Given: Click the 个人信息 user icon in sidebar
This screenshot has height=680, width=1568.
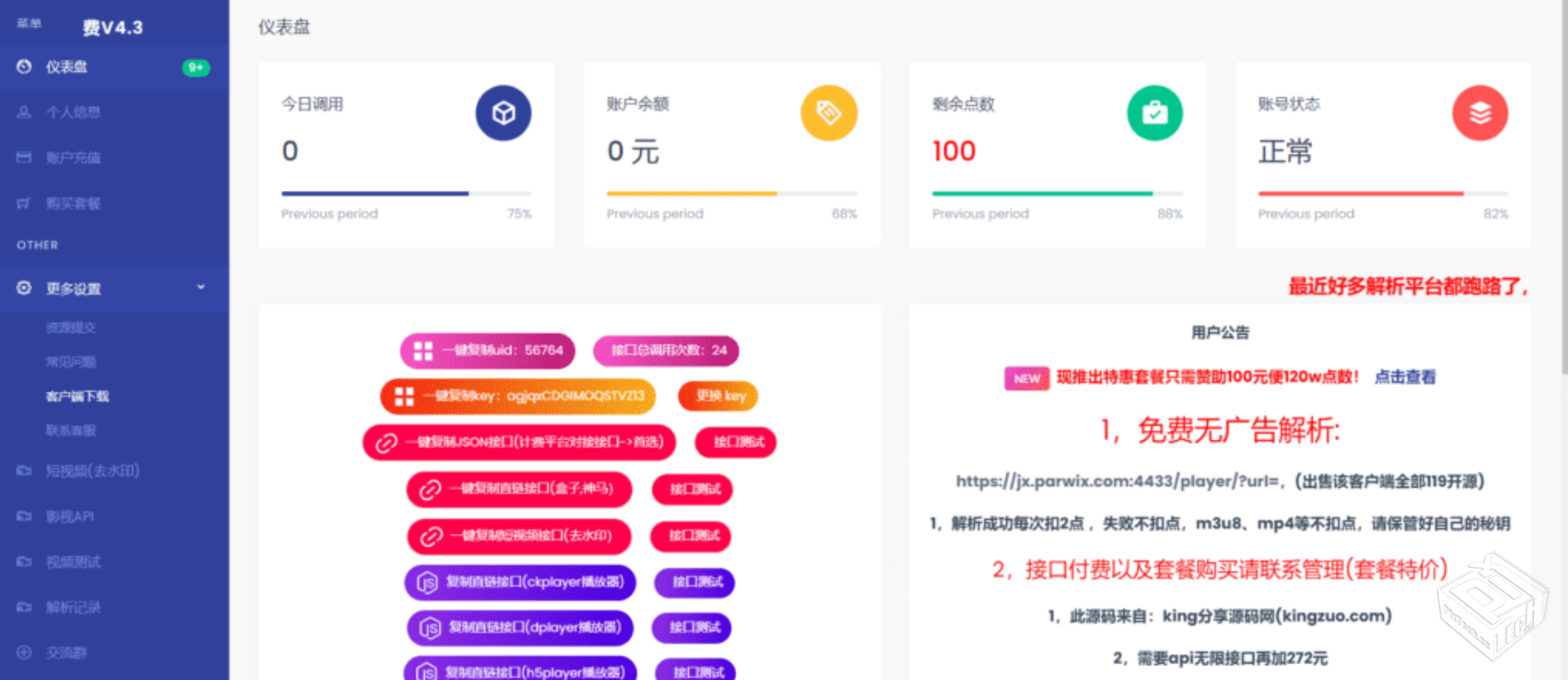Looking at the screenshot, I should tap(24, 112).
